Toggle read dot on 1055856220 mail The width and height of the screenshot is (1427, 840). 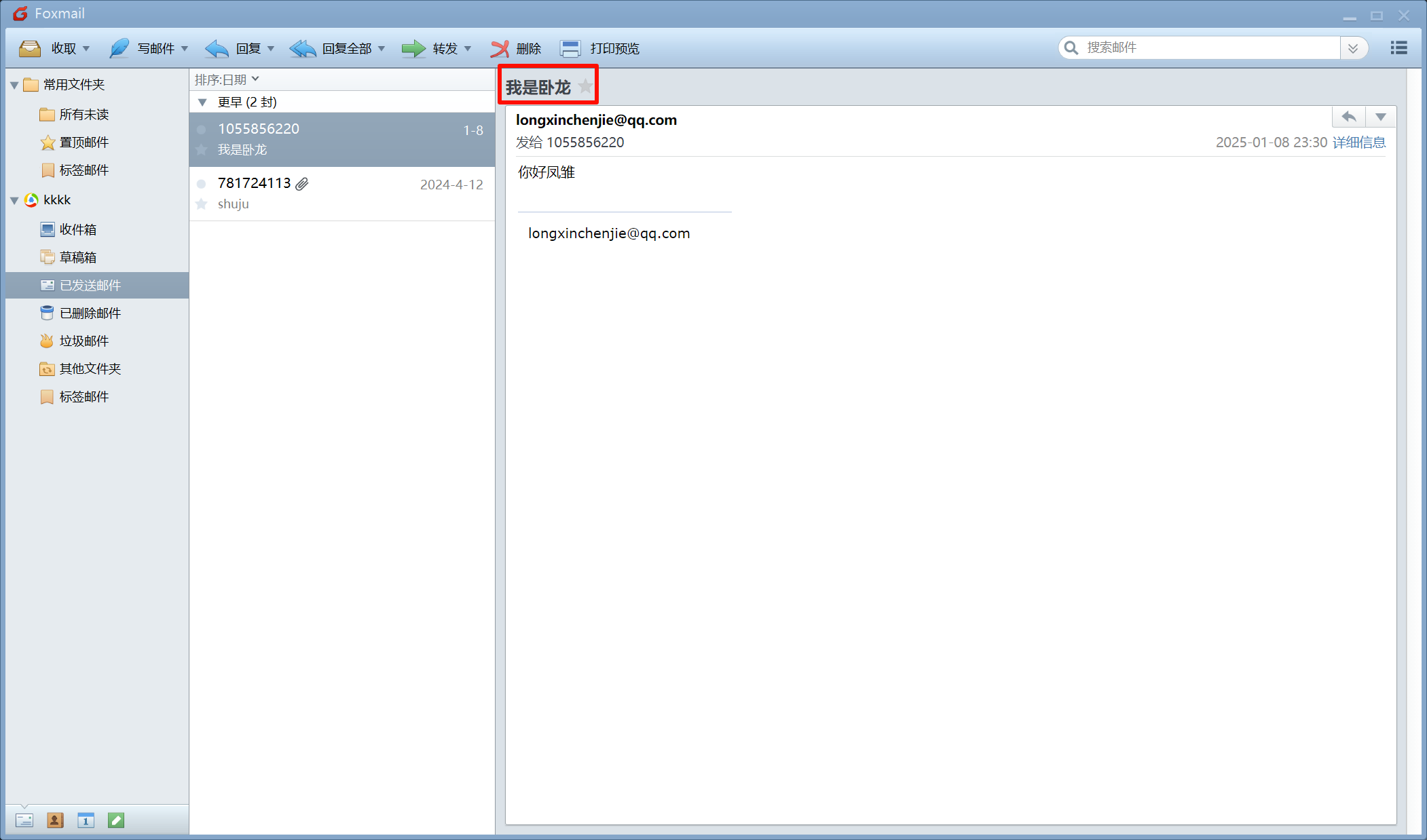coord(202,129)
